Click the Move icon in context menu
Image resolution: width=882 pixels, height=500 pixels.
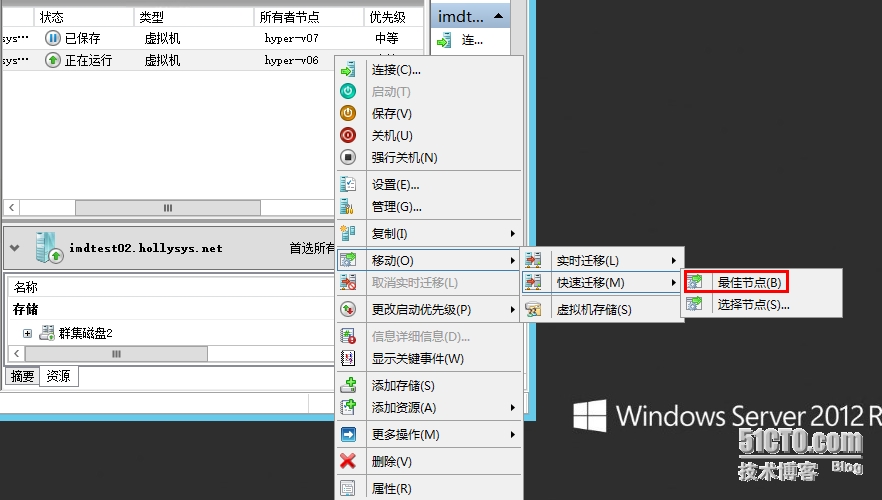tap(348, 260)
